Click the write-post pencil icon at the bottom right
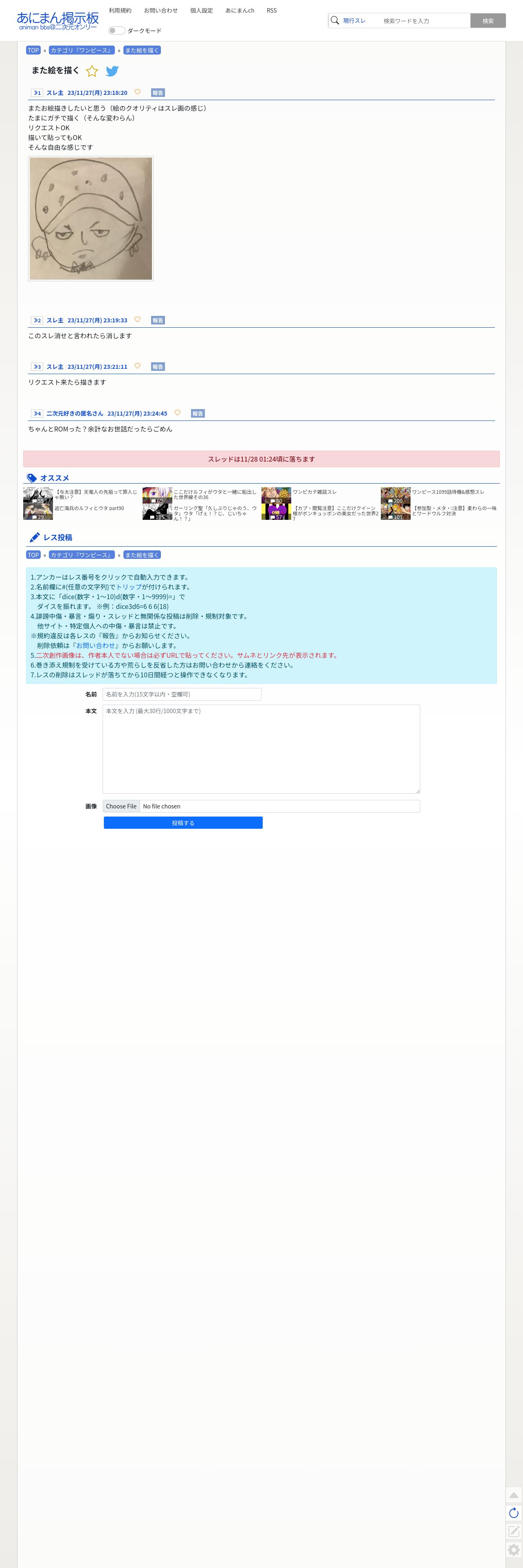523x1568 pixels. click(x=514, y=1531)
